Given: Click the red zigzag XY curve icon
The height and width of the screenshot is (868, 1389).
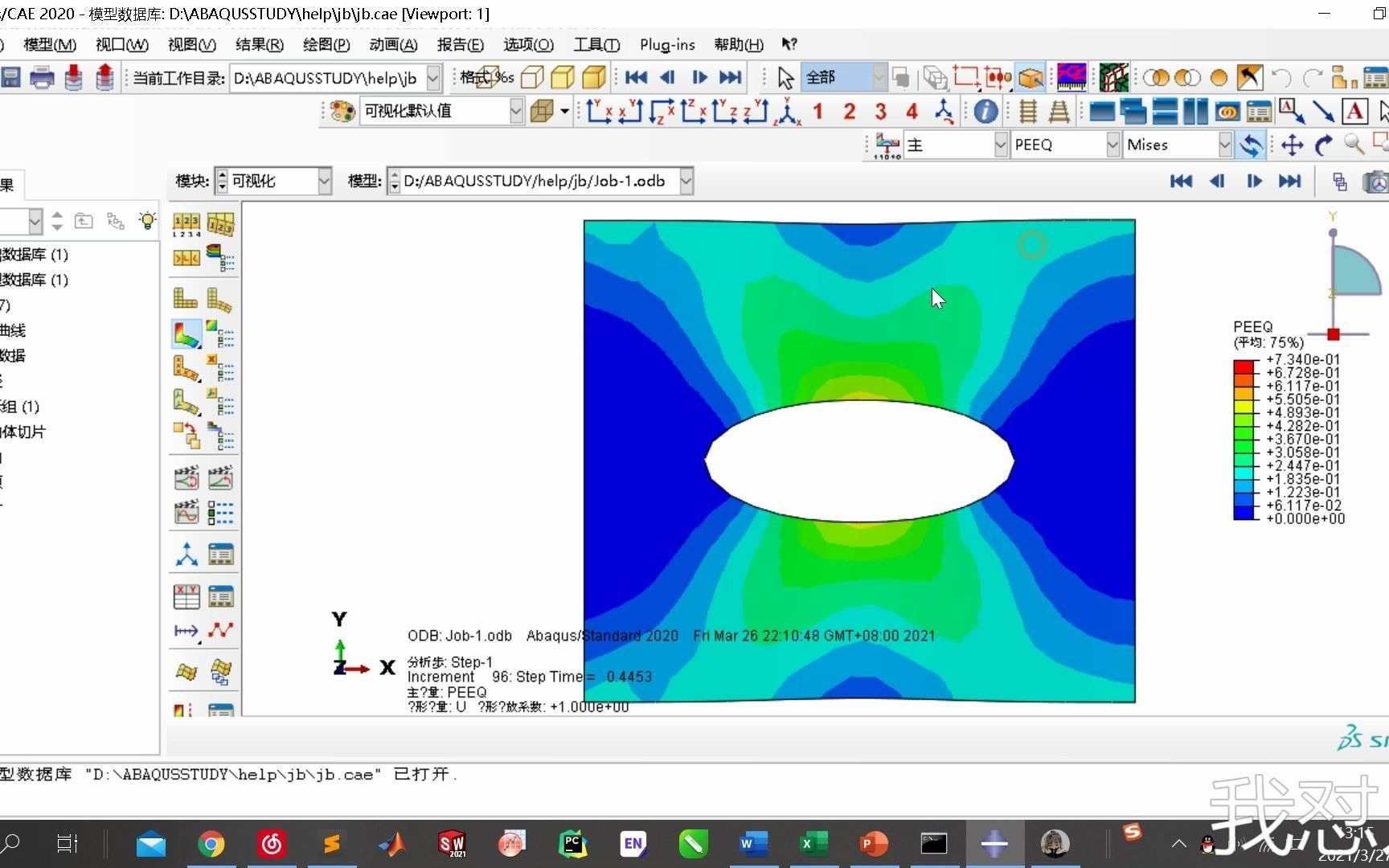Looking at the screenshot, I should [220, 631].
